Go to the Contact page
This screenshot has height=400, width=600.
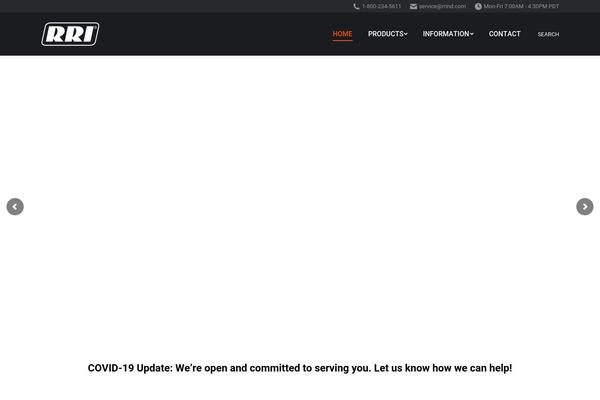[504, 34]
